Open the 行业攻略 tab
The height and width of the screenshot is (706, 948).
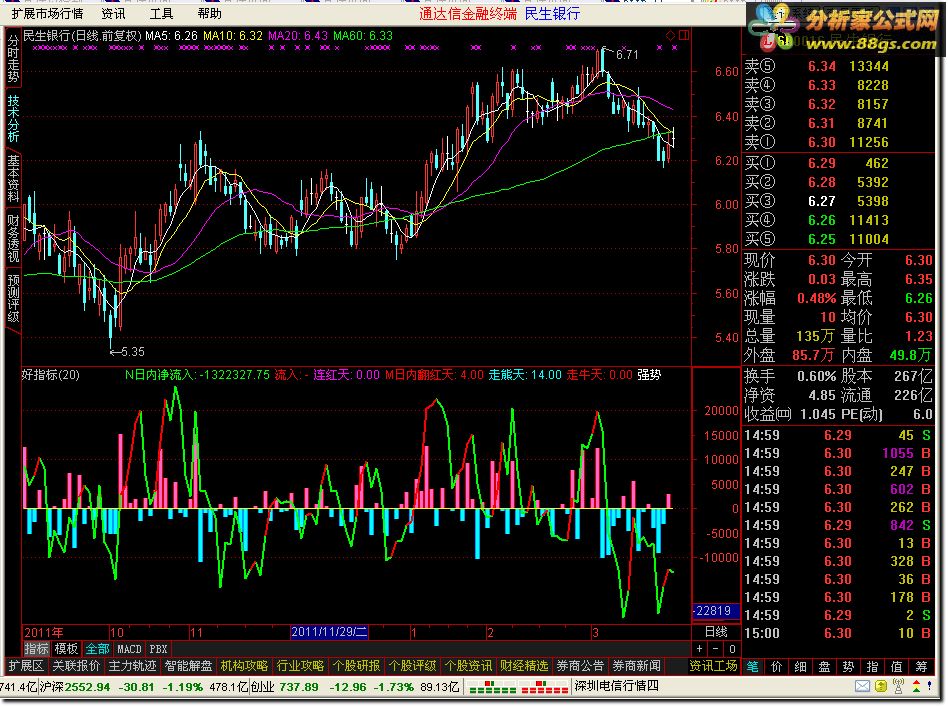point(300,666)
